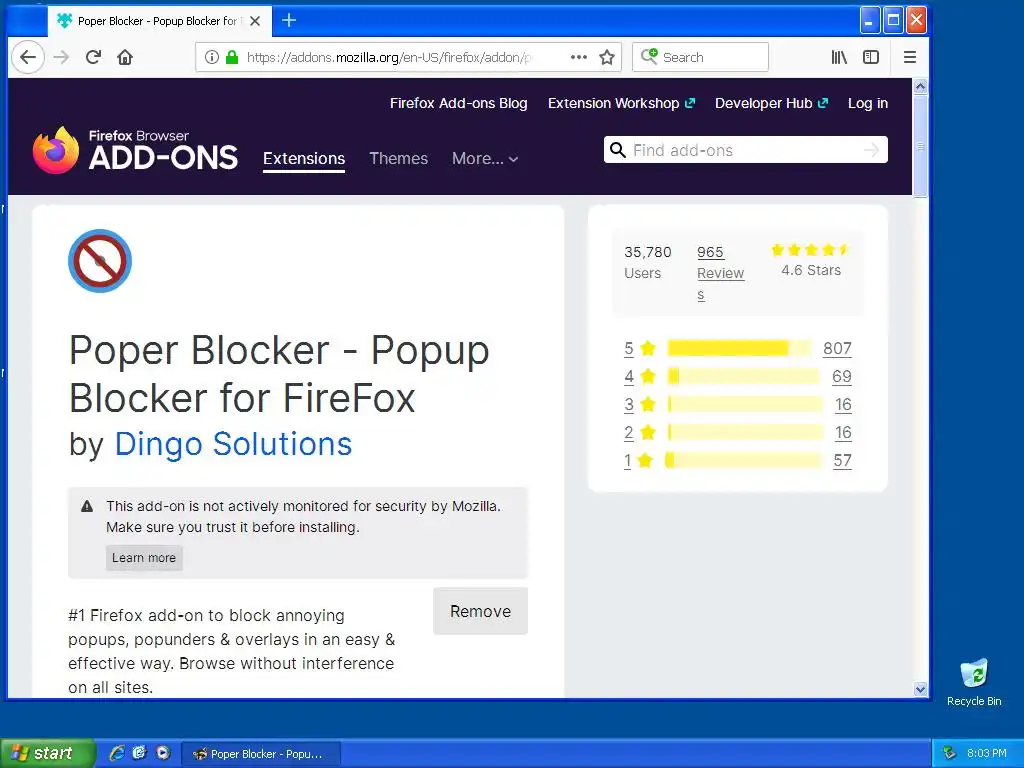Reload the current page
1024x768 pixels.
pyautogui.click(x=93, y=57)
